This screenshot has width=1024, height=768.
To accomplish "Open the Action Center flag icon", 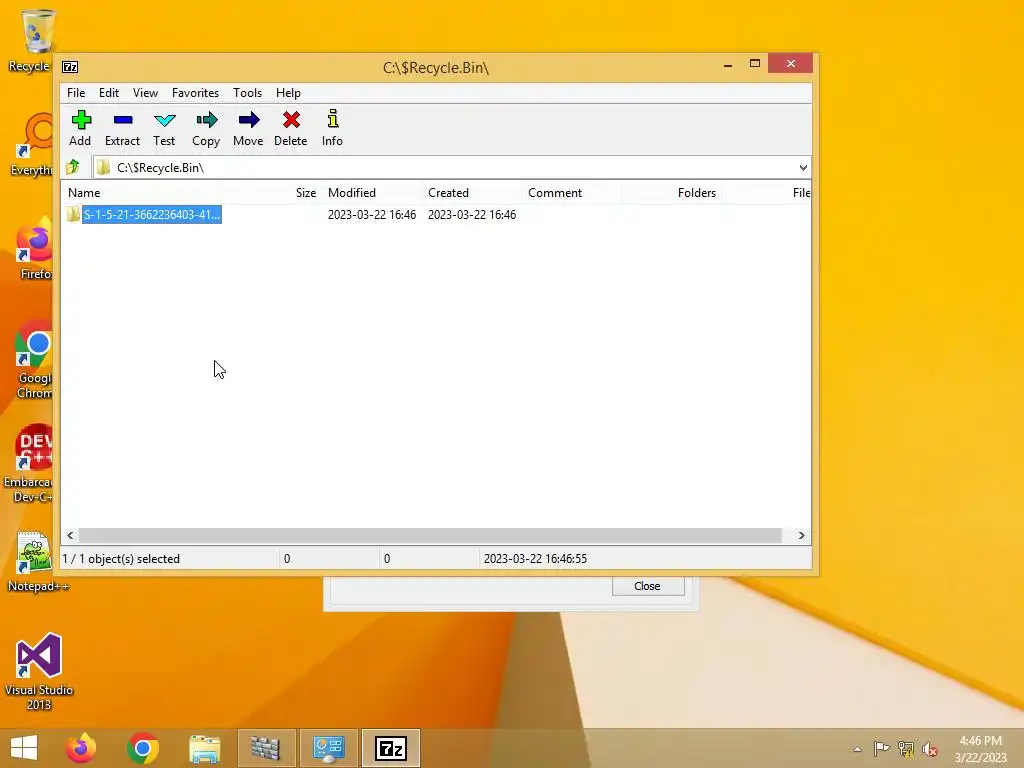I will click(x=881, y=748).
